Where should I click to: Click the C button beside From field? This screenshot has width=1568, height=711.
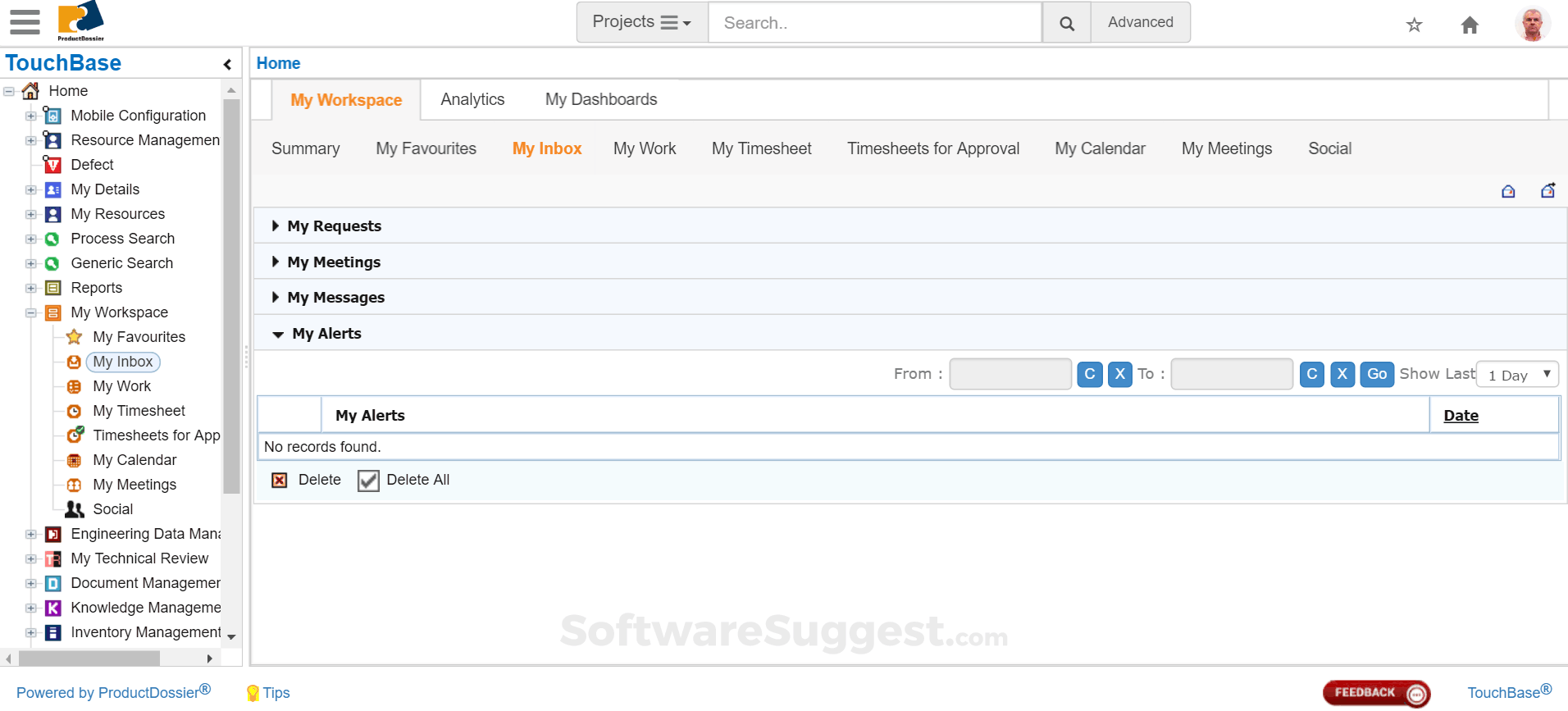1089,374
